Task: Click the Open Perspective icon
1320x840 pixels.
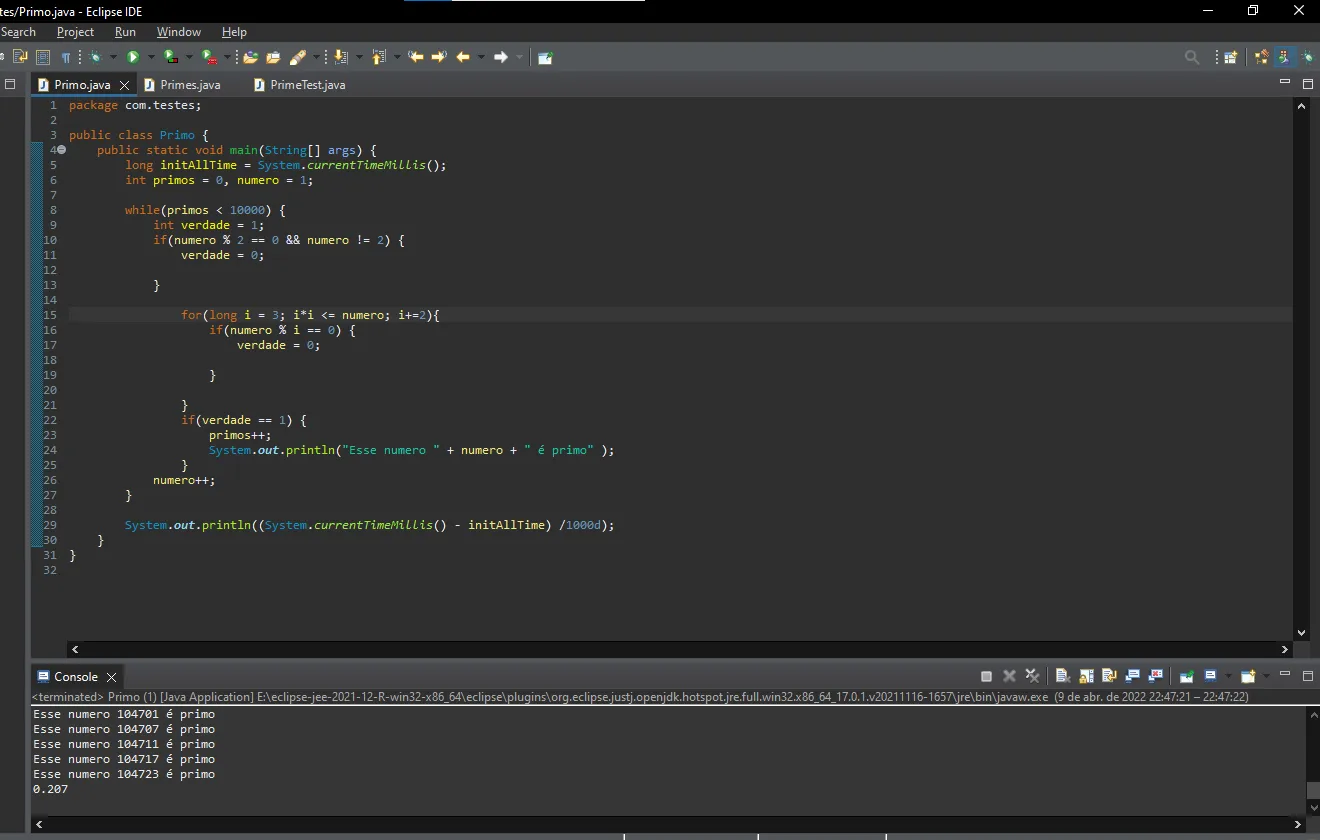Action: (x=1230, y=57)
